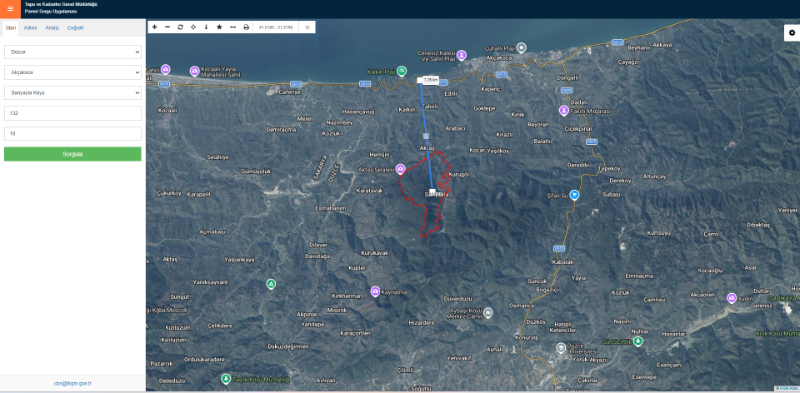Click the Kocaali Yayla Mahallesi Sahil marker
Viewport: 800px width, 393px height.
[194, 71]
